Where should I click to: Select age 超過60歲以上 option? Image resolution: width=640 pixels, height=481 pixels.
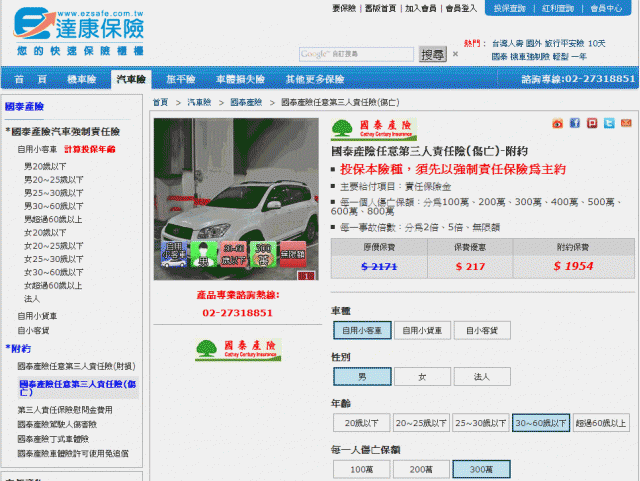601,423
